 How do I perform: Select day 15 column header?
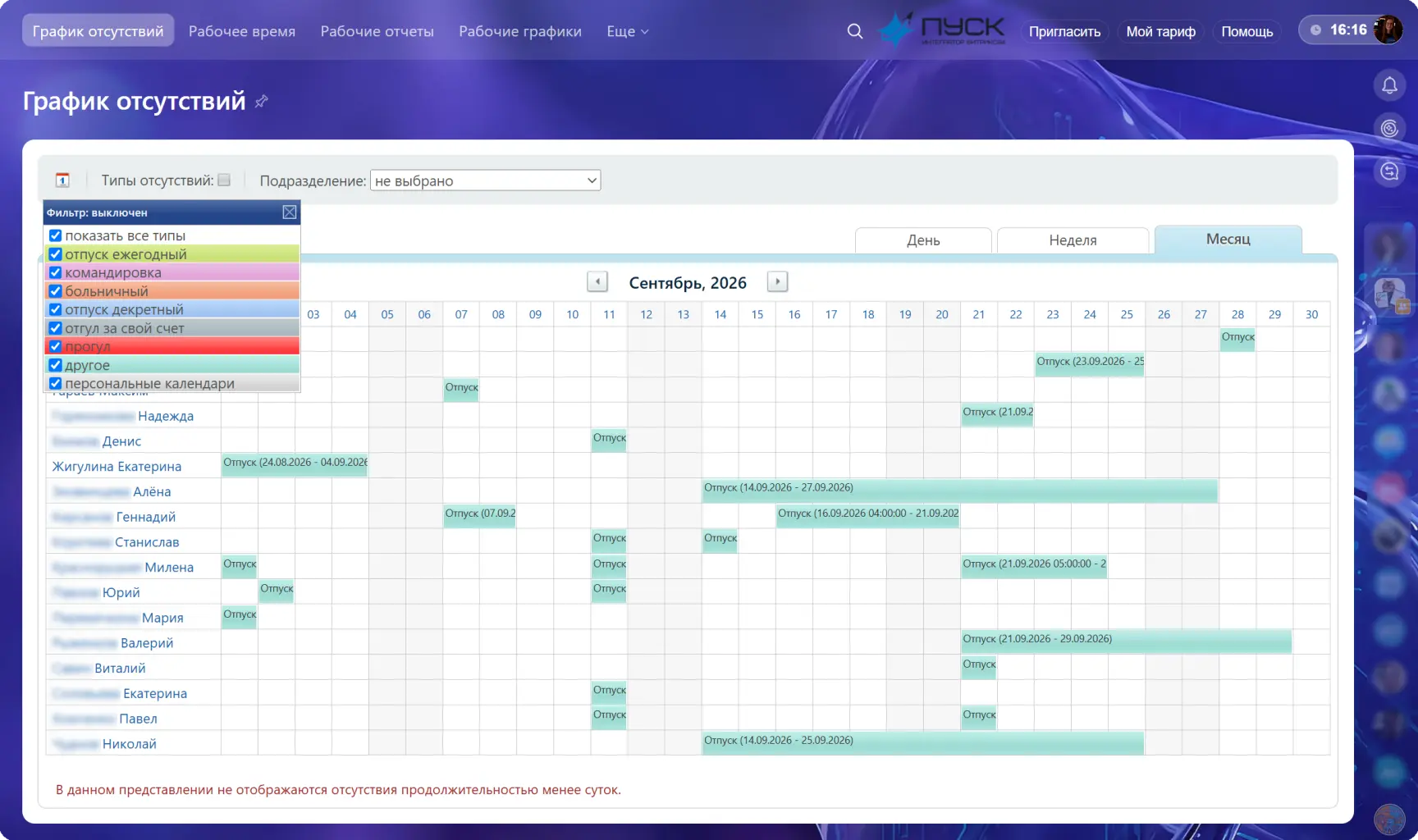coord(757,314)
